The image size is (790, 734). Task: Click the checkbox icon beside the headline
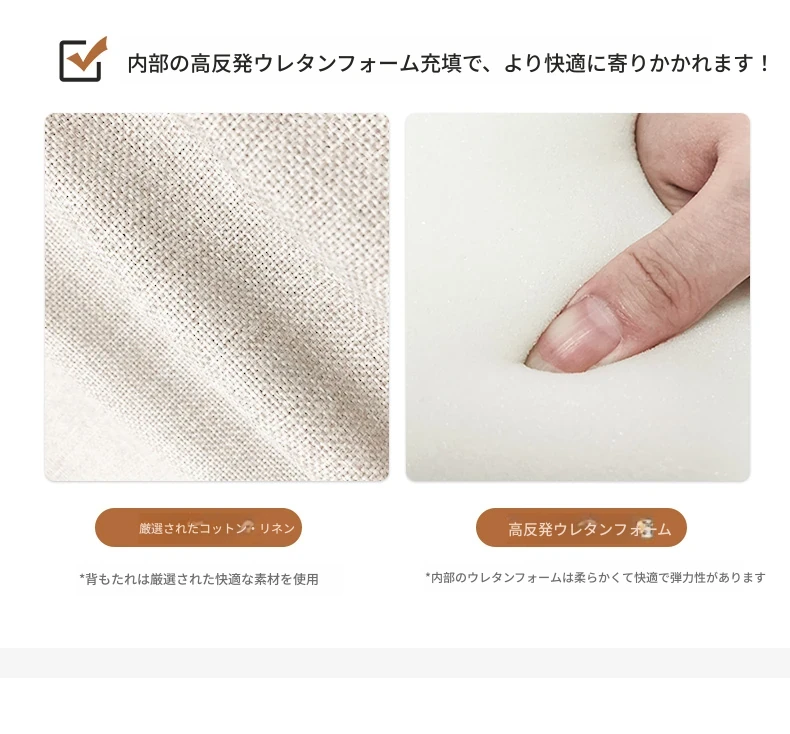83,59
